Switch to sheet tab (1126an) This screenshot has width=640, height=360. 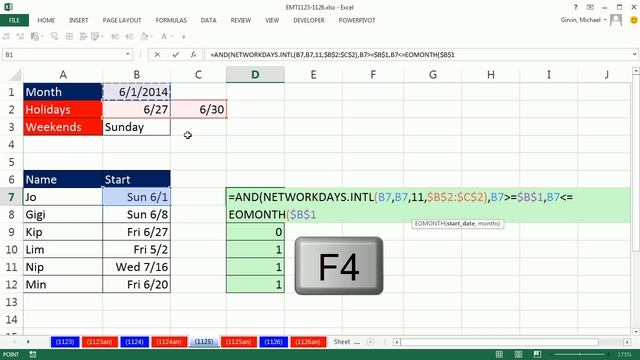point(308,342)
